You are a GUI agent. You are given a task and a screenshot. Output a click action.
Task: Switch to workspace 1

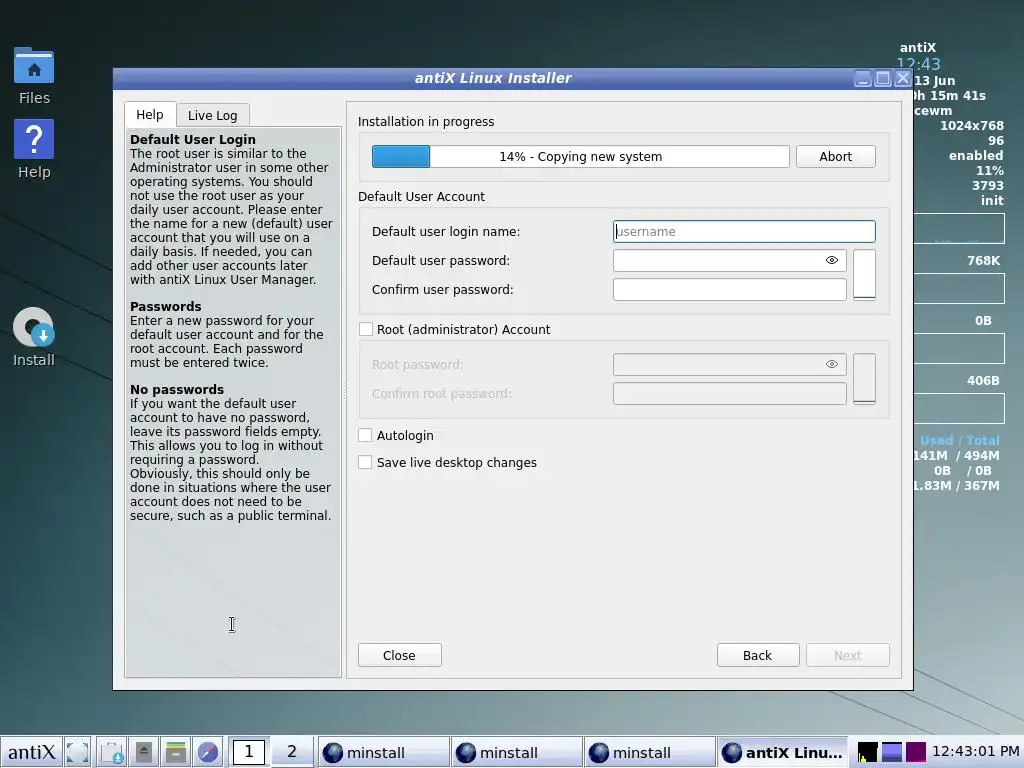pos(248,752)
